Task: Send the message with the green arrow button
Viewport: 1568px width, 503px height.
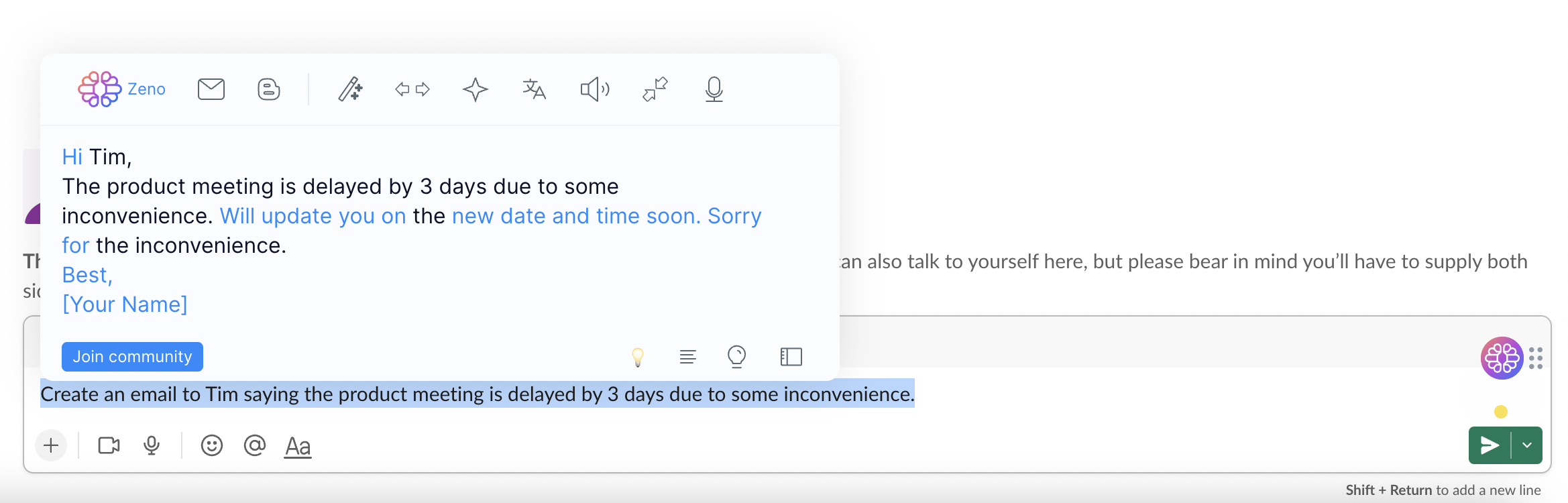Action: click(x=1490, y=445)
